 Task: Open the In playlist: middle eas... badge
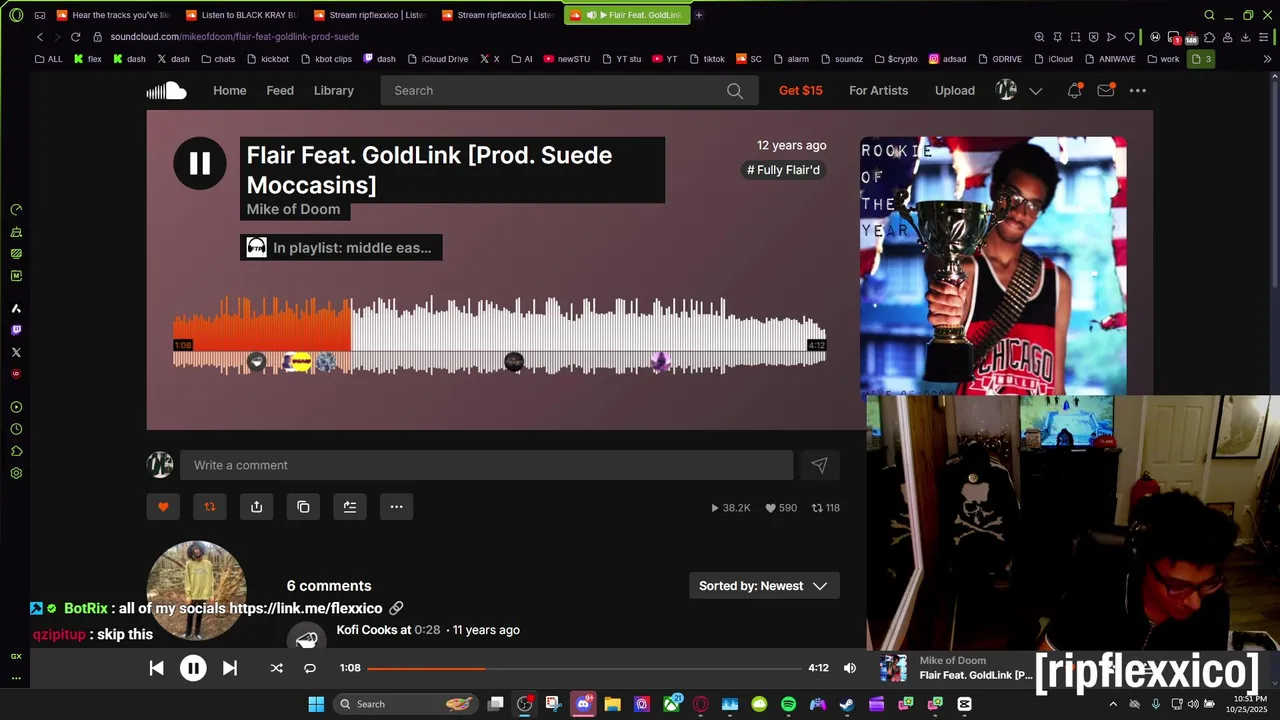point(341,248)
